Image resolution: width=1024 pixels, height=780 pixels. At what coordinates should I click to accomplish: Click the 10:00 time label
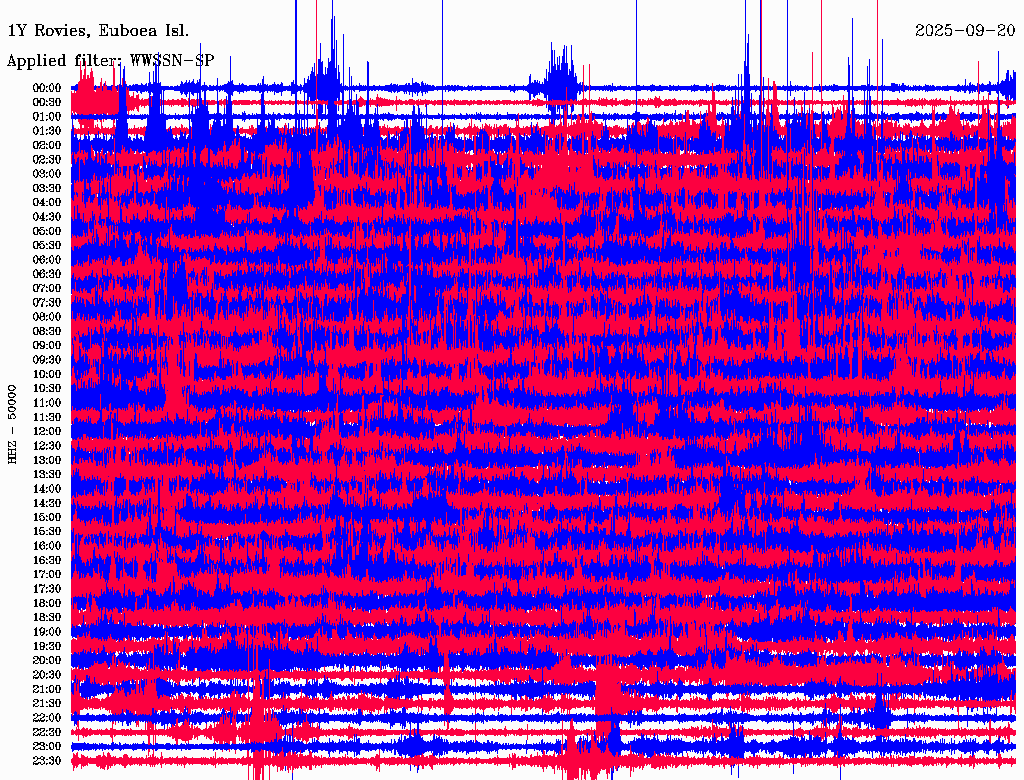[47, 374]
